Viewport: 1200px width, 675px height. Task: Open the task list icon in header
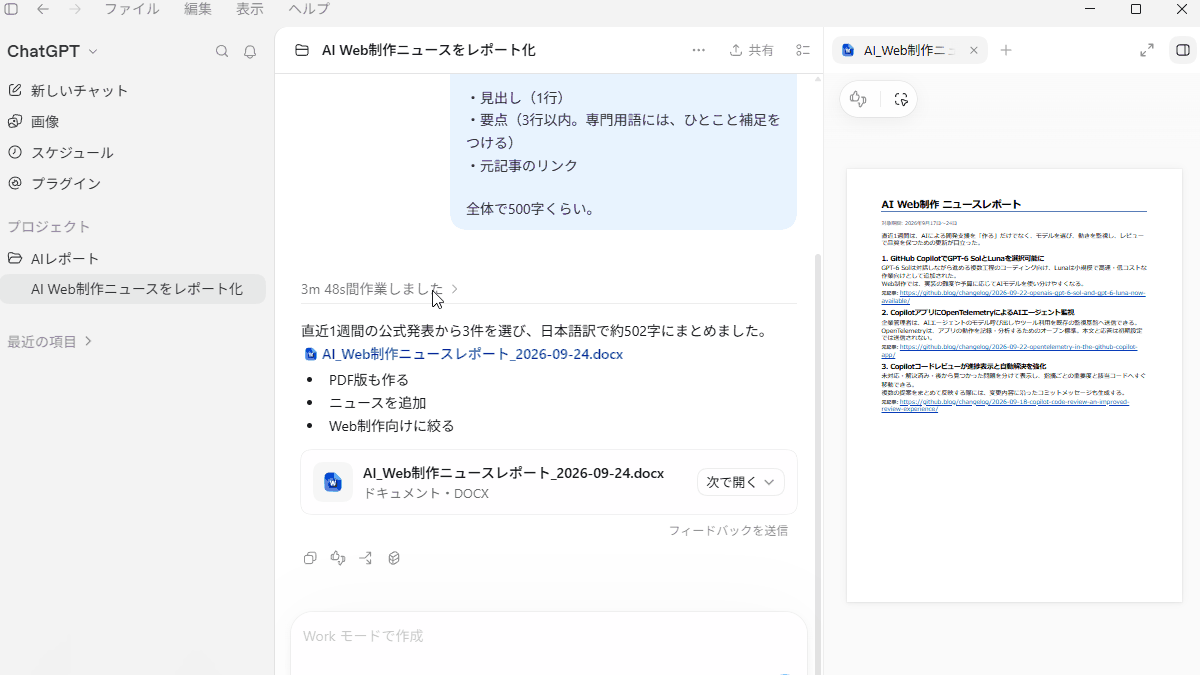click(803, 50)
